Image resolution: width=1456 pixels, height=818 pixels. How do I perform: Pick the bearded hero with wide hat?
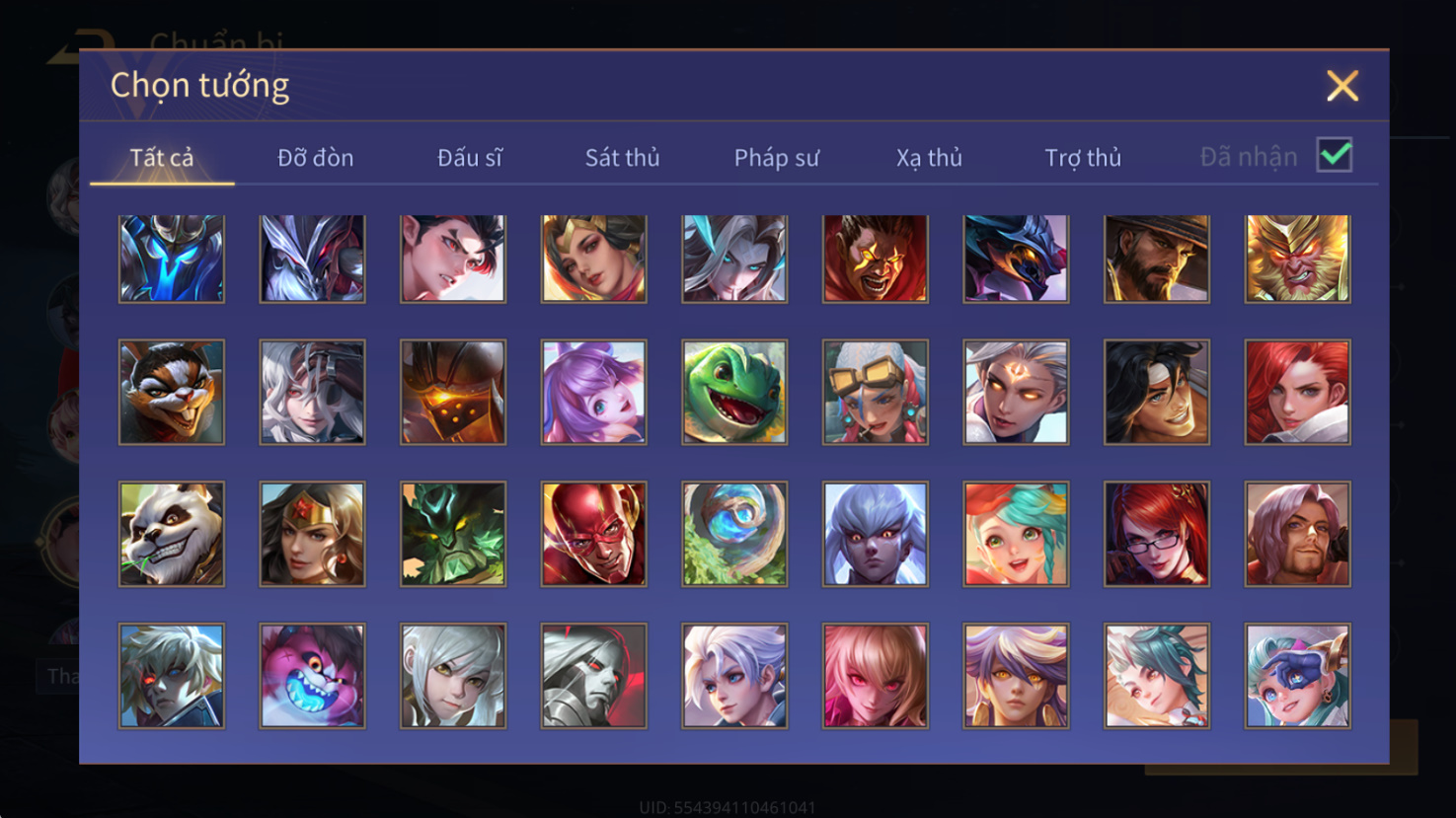[1157, 259]
